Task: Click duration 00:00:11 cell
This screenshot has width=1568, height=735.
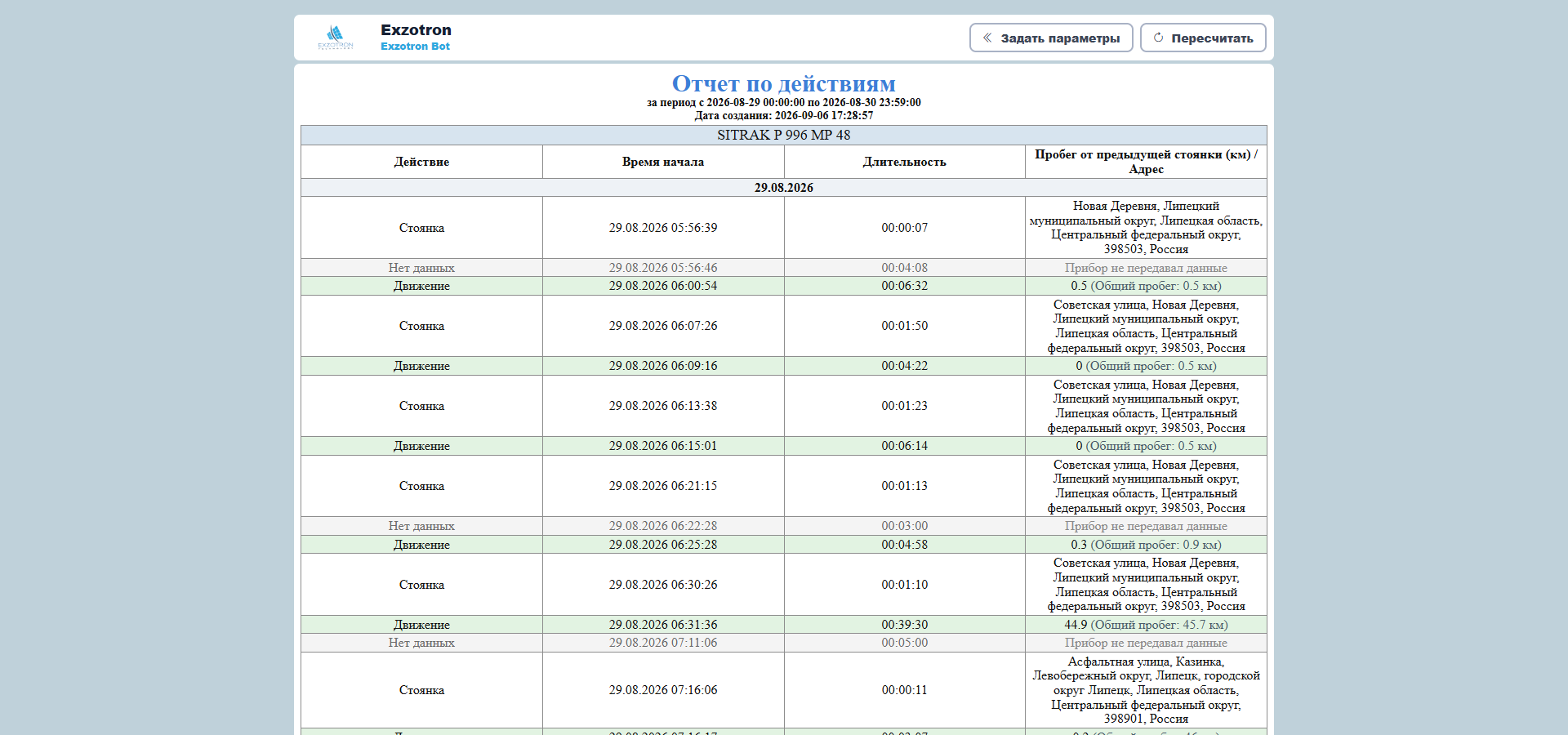Action: [x=905, y=690]
